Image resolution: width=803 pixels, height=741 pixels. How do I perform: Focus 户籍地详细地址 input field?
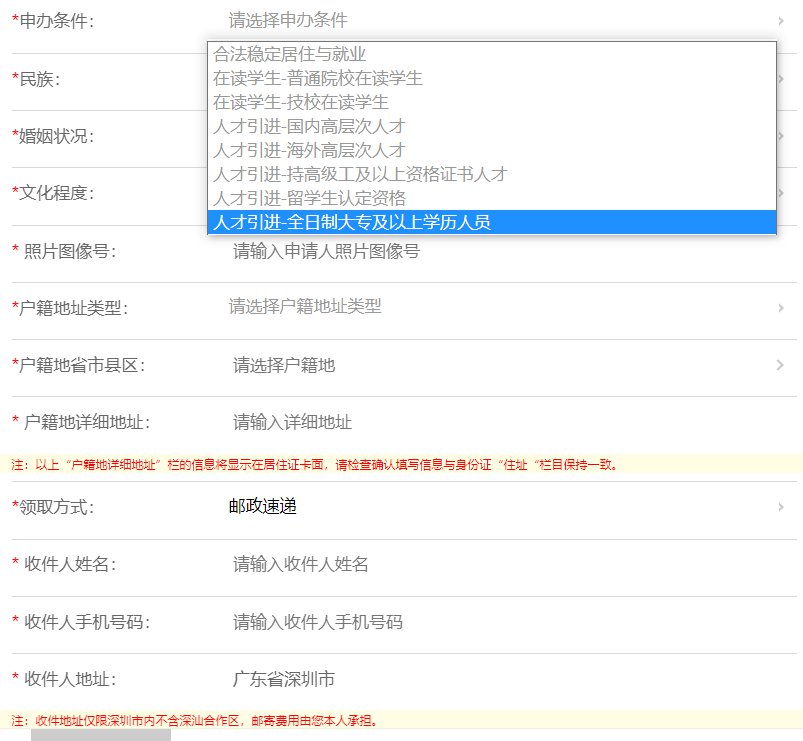click(x=510, y=422)
